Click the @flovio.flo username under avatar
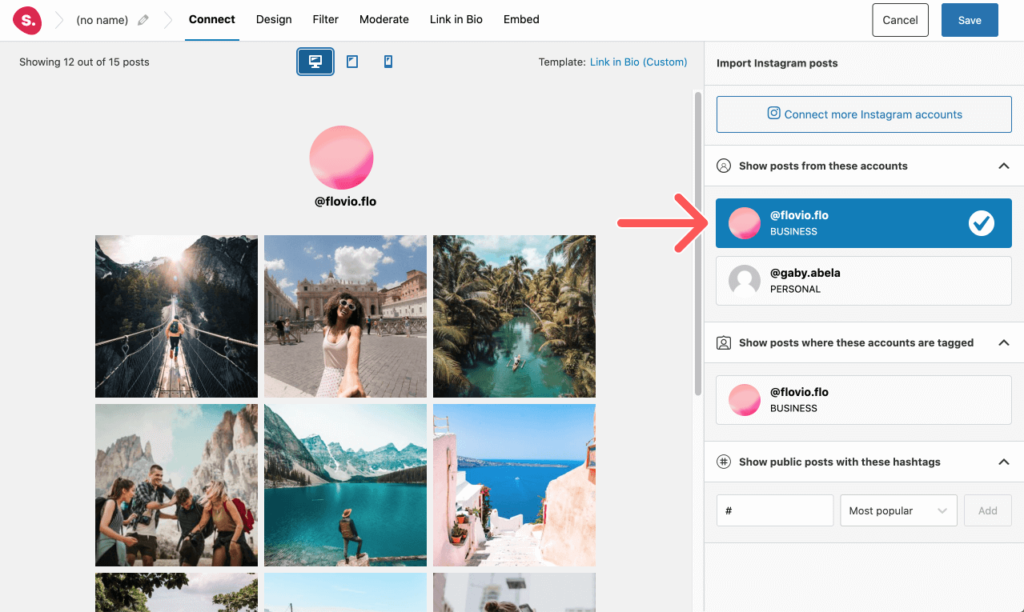 pos(345,202)
